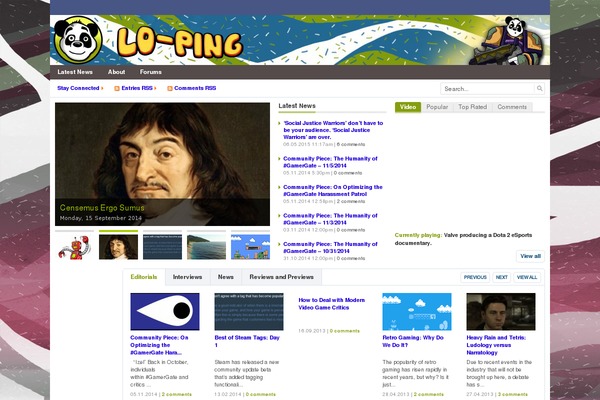Click 0 comments under Modern Video Game Critics
This screenshot has width=600, height=400.
(345, 331)
